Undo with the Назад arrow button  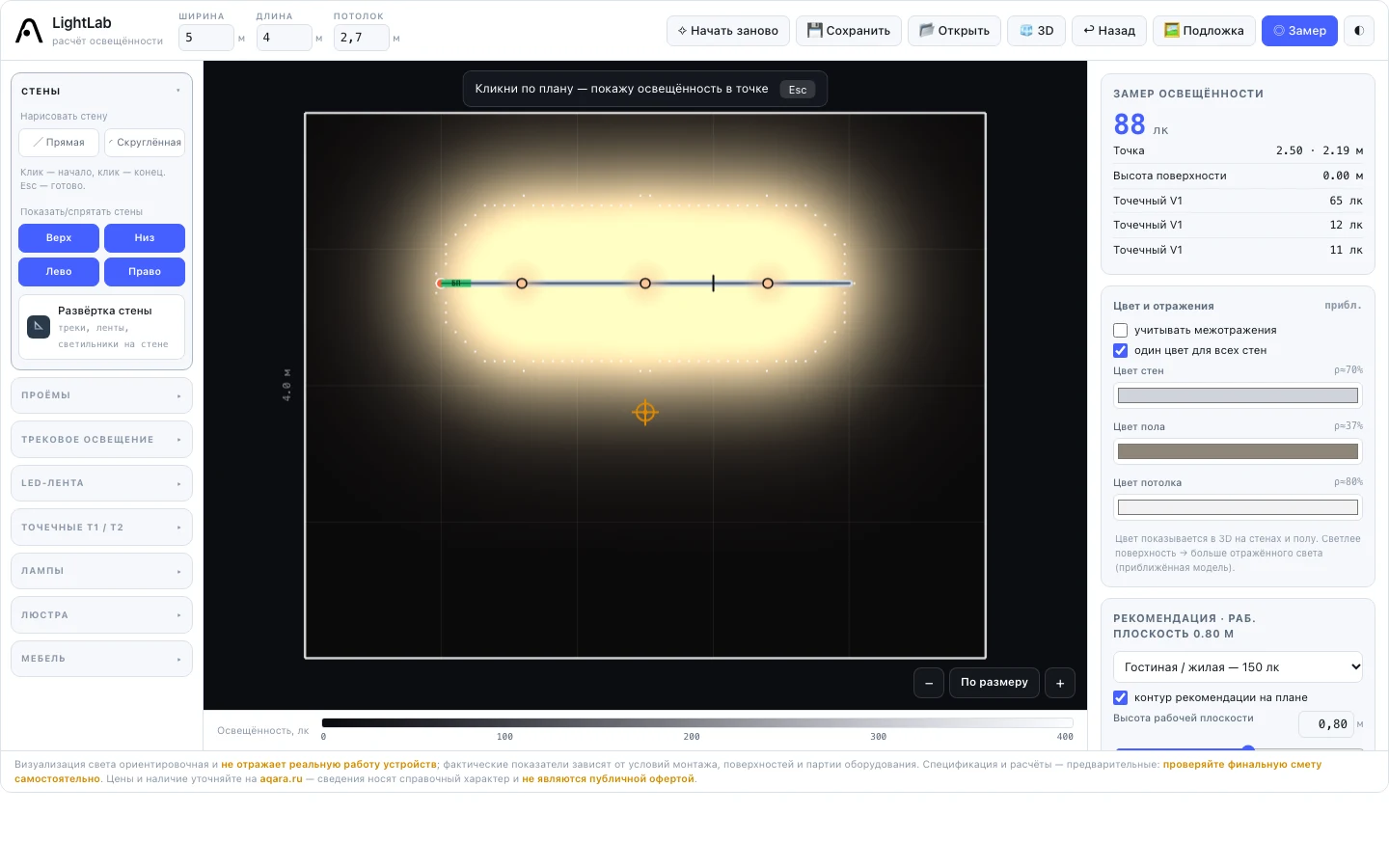click(x=1109, y=31)
